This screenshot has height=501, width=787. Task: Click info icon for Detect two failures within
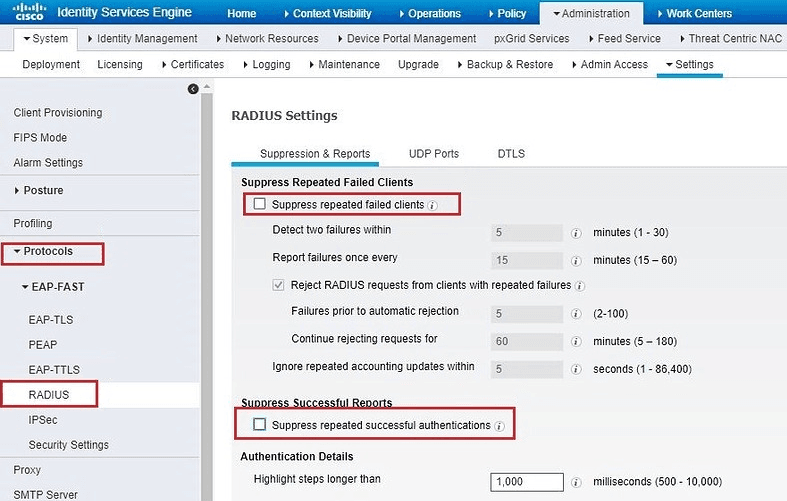point(576,232)
